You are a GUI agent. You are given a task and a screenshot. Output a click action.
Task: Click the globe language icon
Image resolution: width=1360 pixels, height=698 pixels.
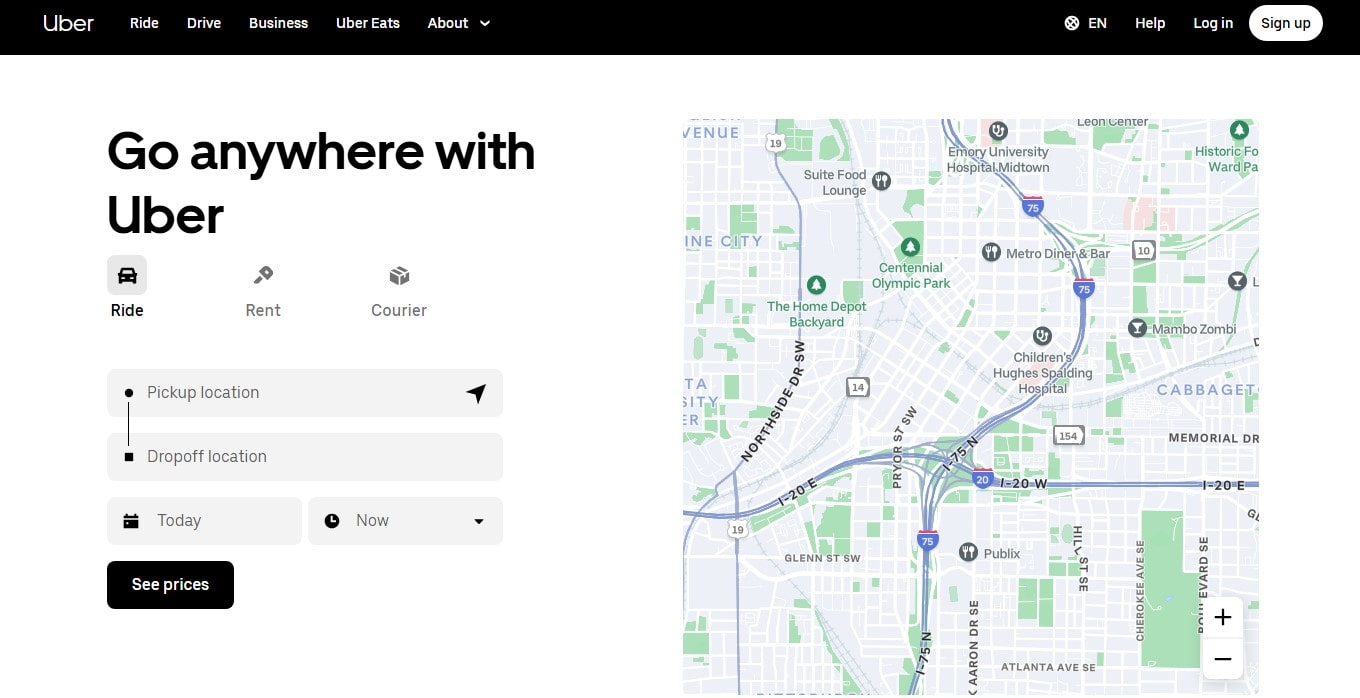tap(1072, 23)
